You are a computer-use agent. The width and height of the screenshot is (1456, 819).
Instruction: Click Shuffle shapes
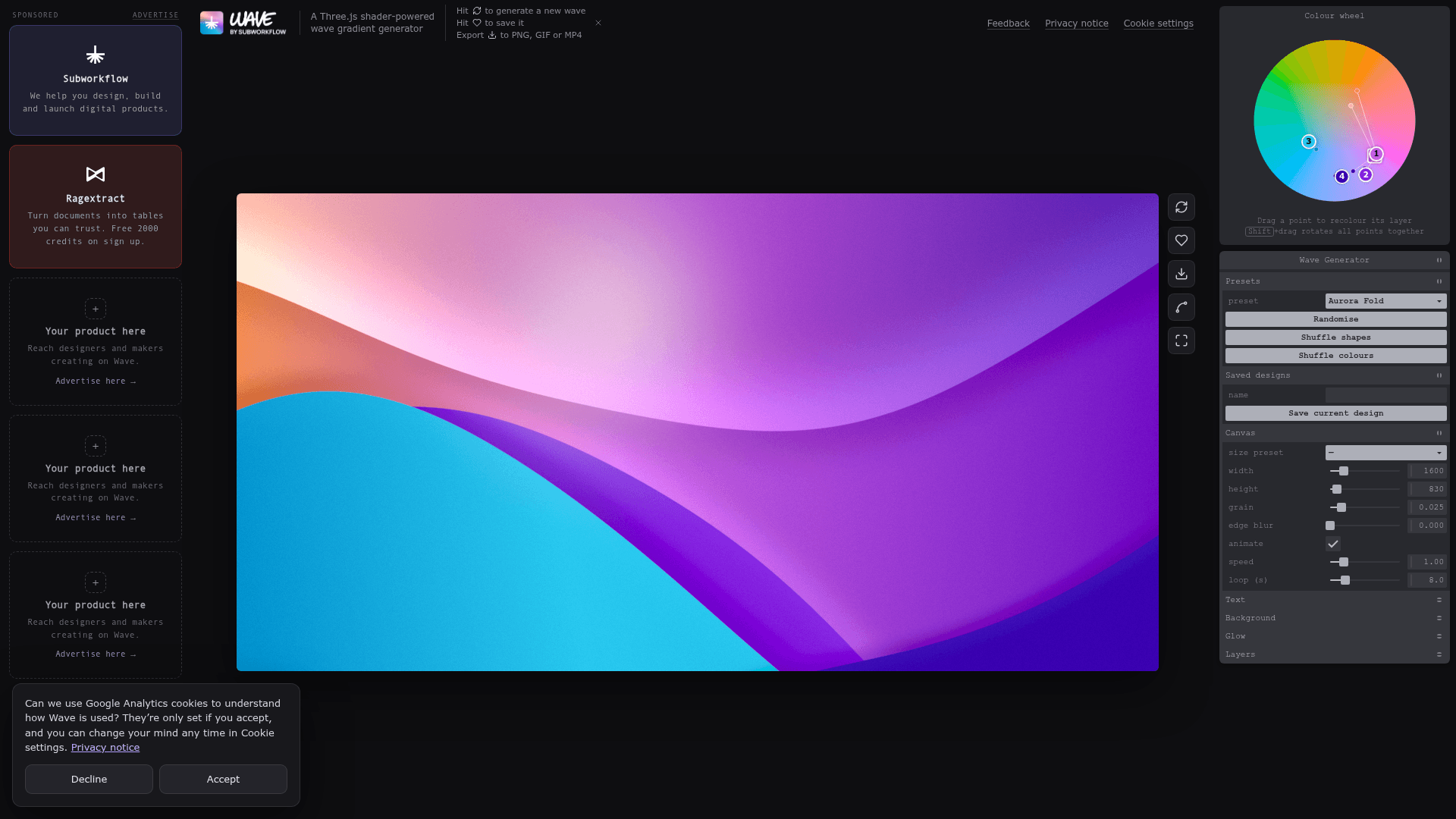[1336, 337]
